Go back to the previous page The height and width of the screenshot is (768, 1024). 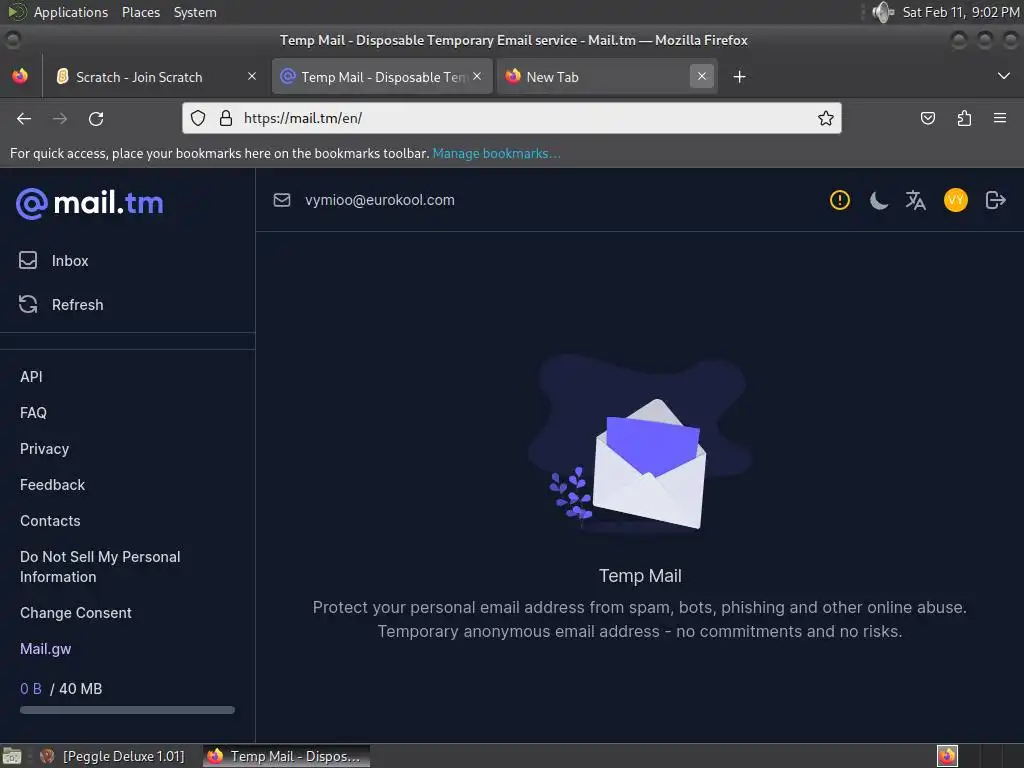pos(24,118)
